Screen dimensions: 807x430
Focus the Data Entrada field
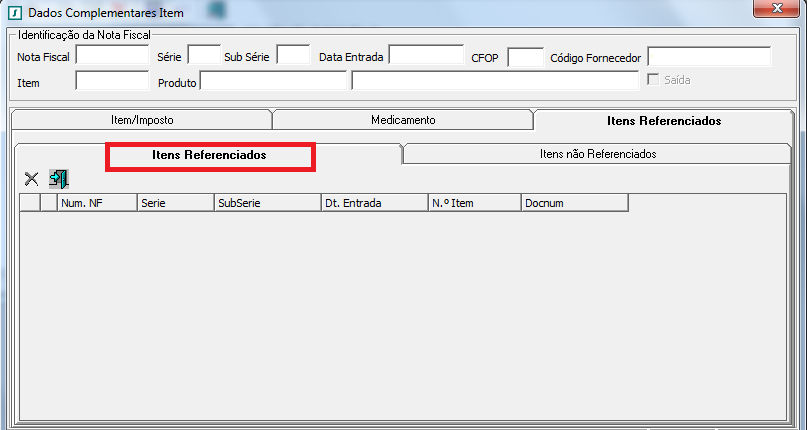426,55
